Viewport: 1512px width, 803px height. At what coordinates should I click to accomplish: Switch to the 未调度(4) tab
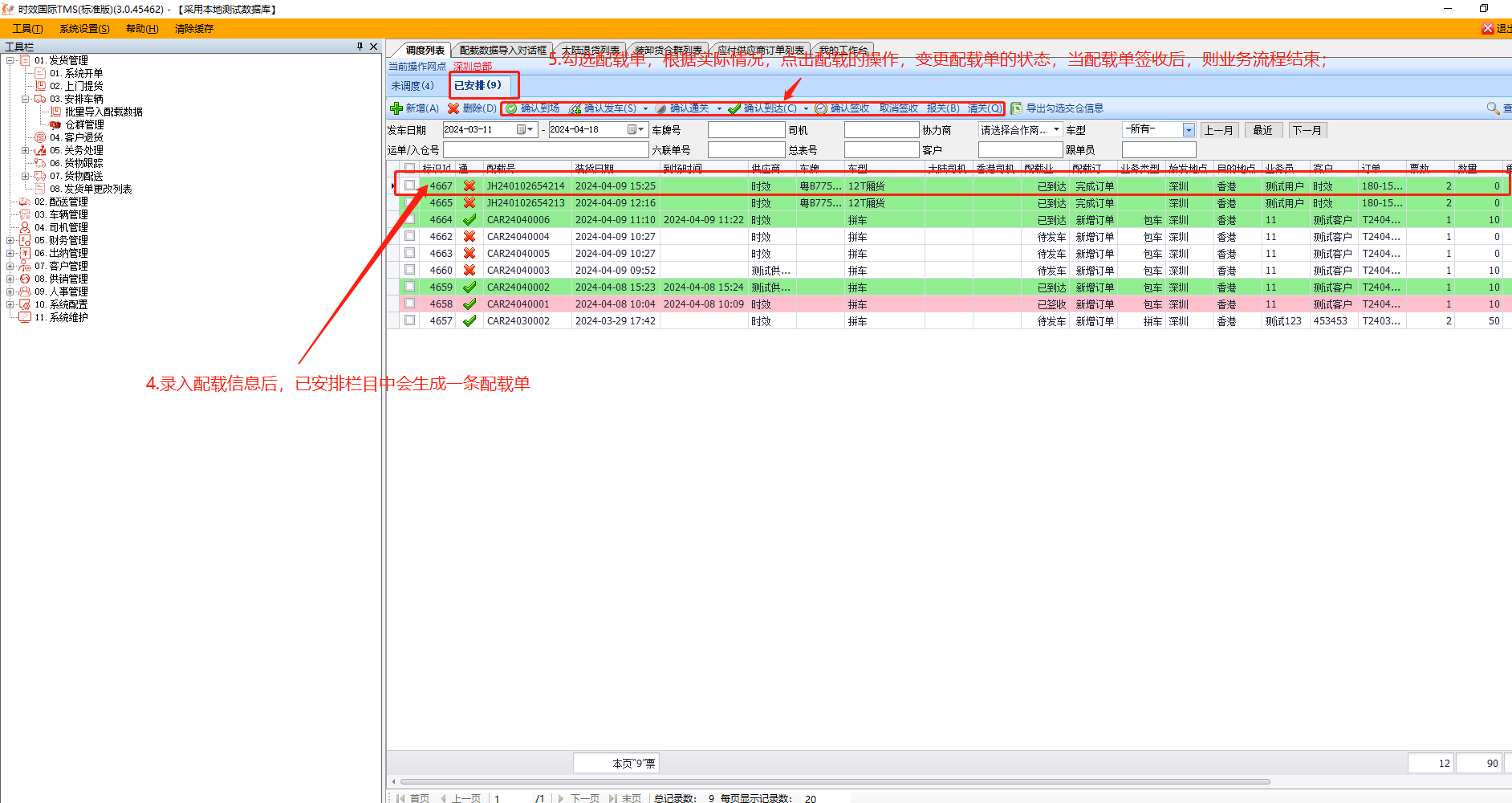point(413,86)
